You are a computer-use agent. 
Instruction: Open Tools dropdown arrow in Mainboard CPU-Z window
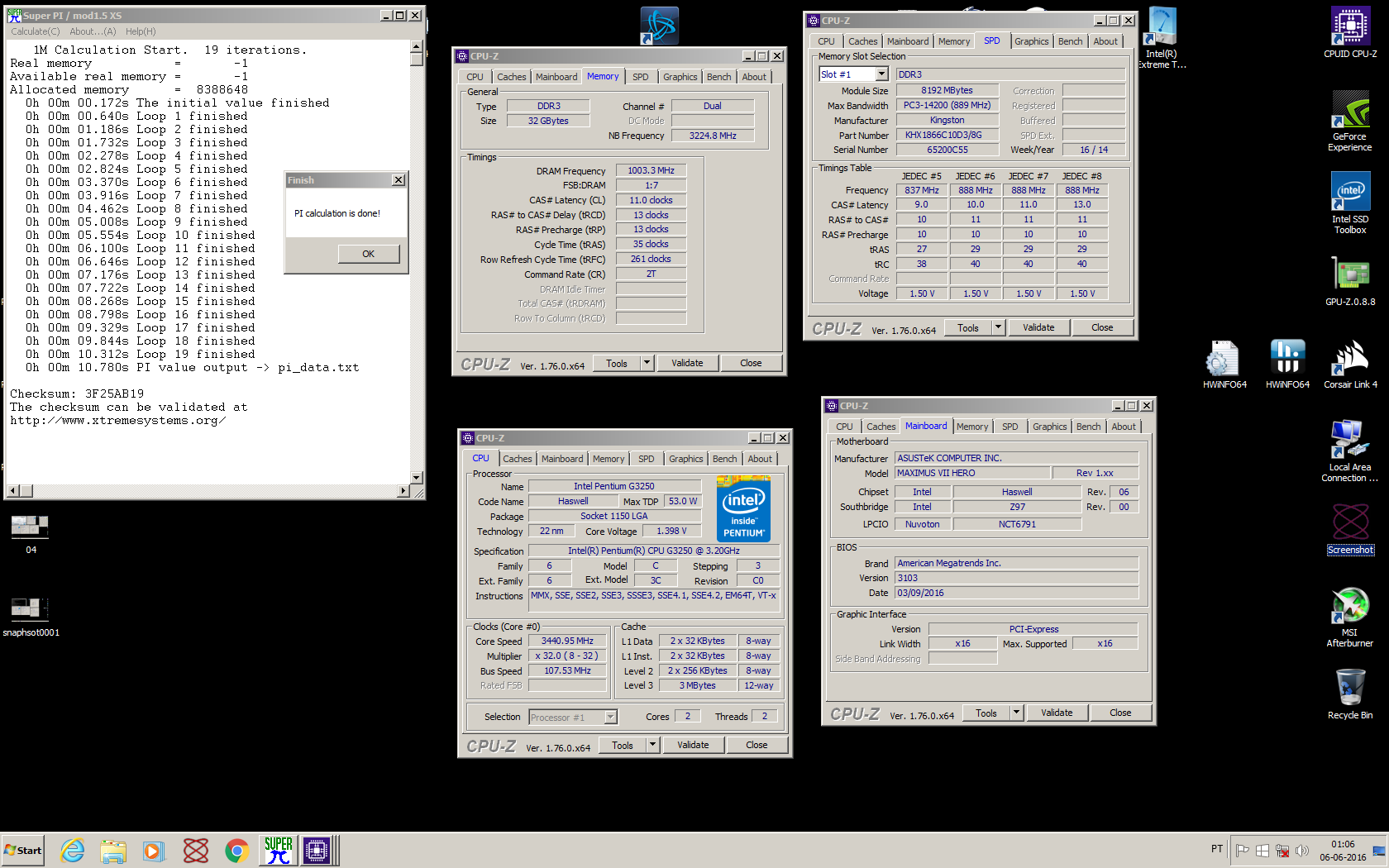(x=1017, y=713)
